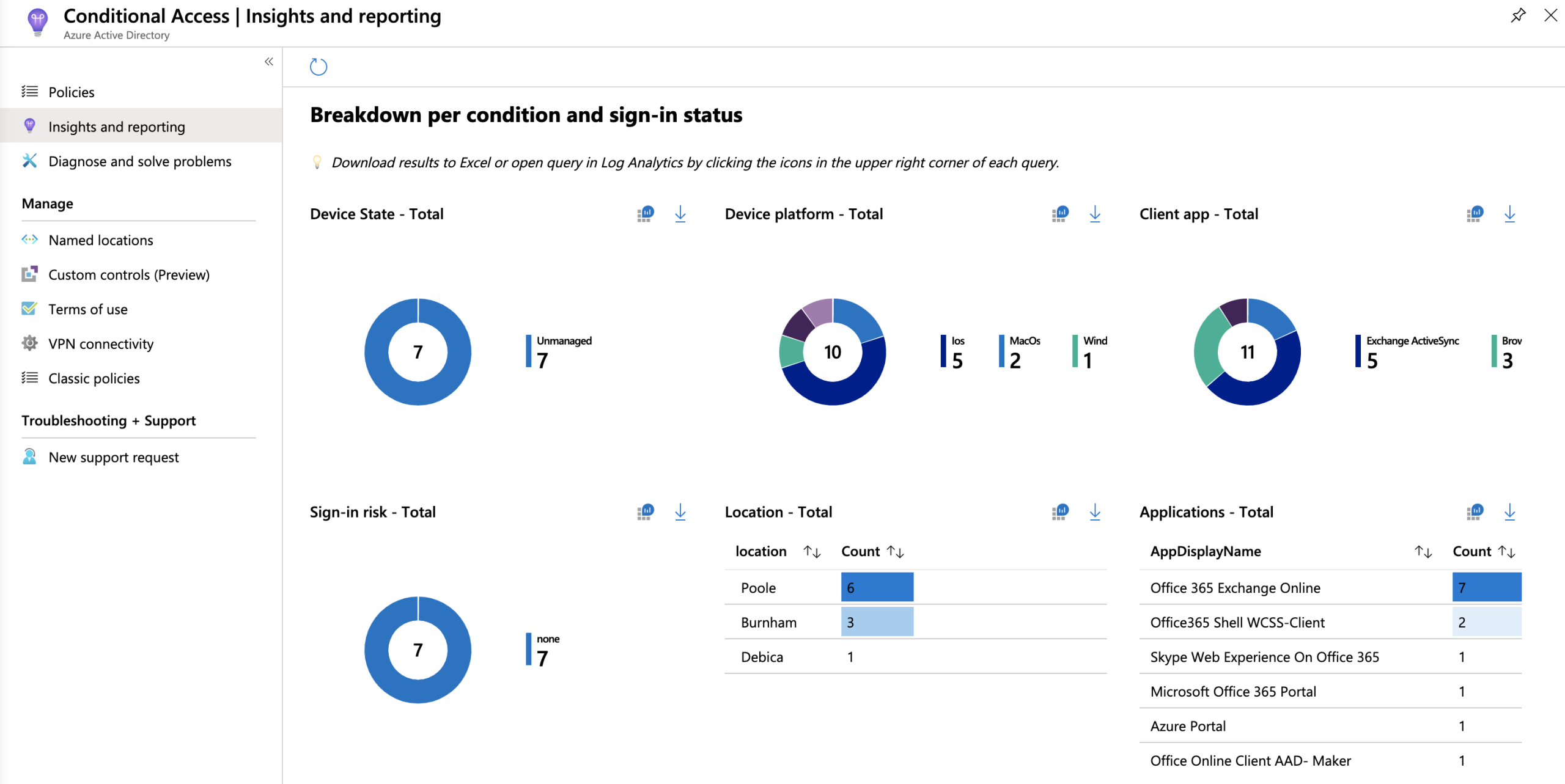This screenshot has width=1565, height=784.
Task: Go to Named locations
Action: pyautogui.click(x=101, y=240)
